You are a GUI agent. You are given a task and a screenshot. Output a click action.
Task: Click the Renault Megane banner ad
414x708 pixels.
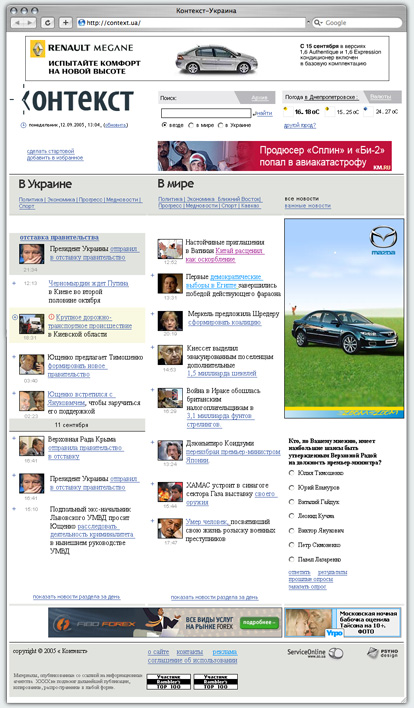[207, 59]
